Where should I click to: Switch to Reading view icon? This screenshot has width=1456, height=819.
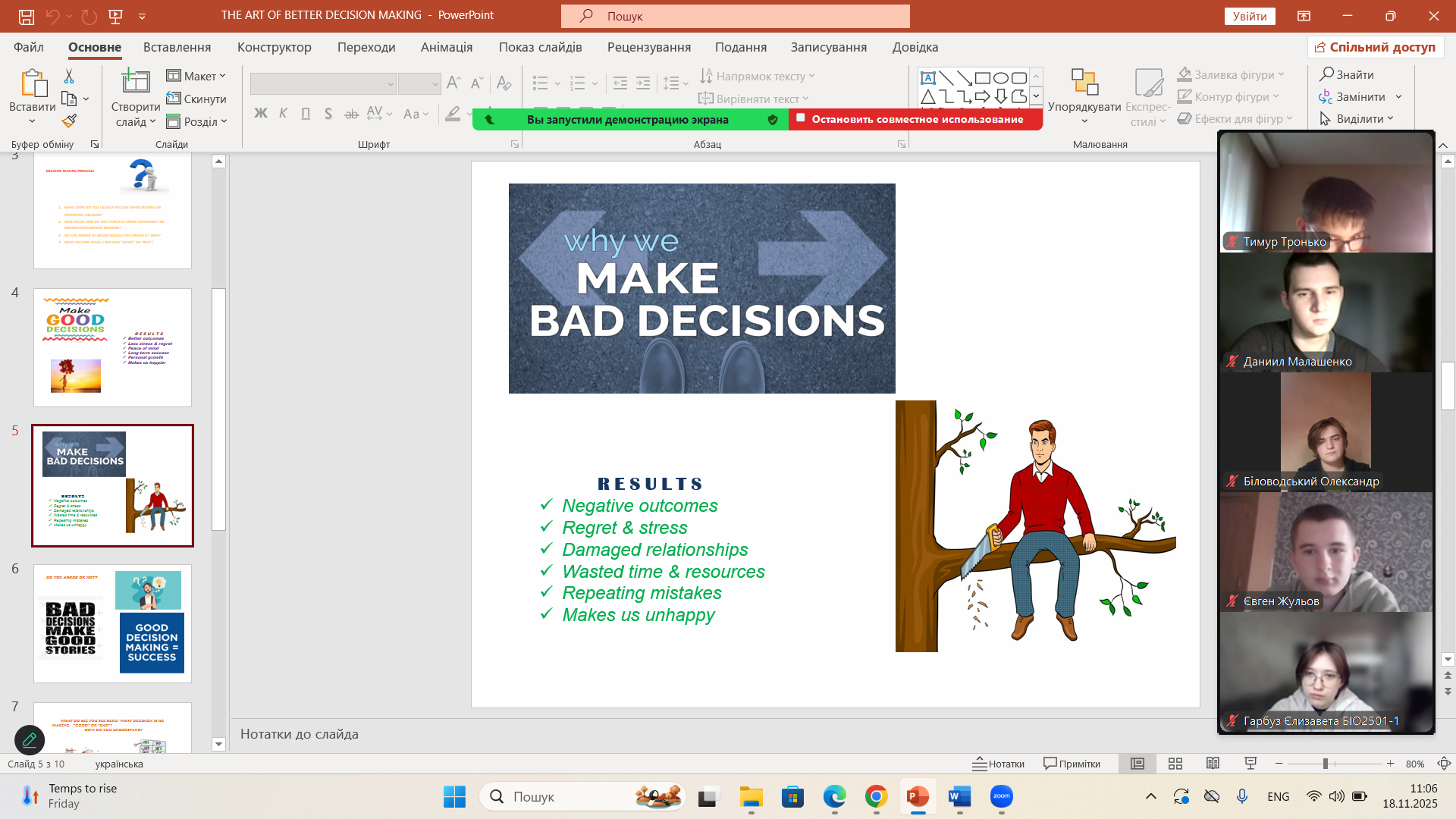[x=1213, y=764]
